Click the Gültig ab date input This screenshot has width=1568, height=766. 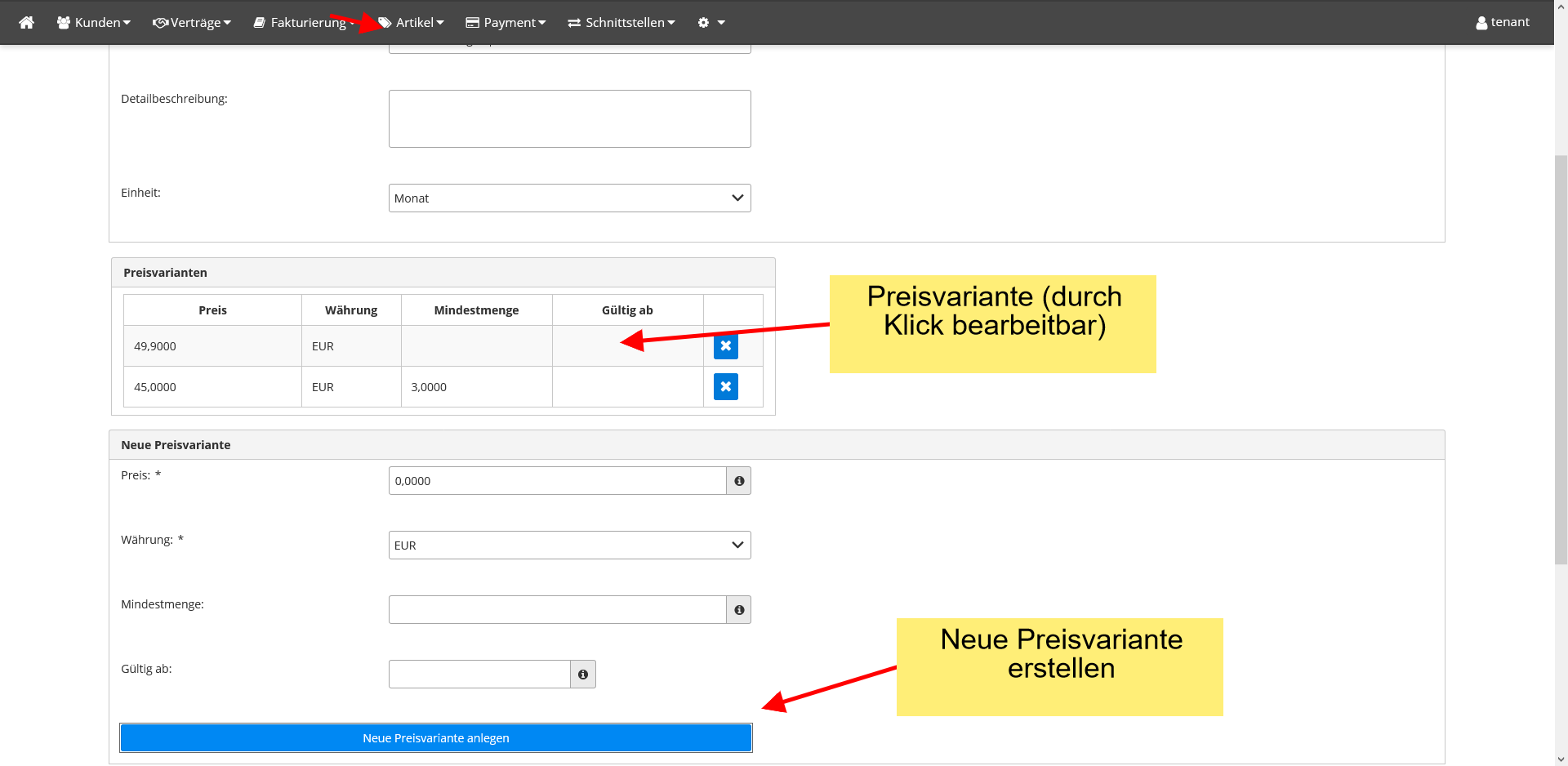[479, 675]
